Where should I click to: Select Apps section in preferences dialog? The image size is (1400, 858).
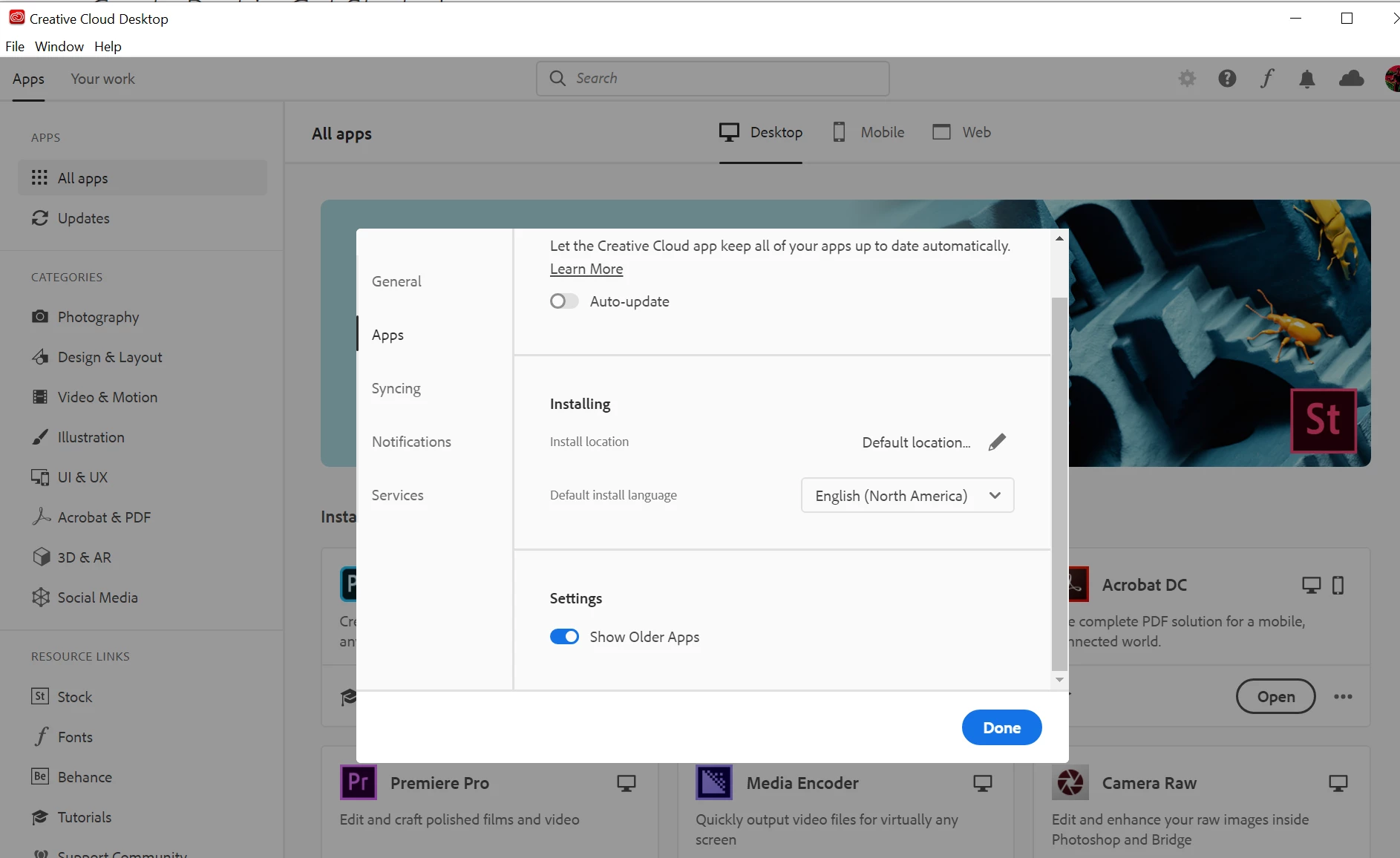pos(387,335)
